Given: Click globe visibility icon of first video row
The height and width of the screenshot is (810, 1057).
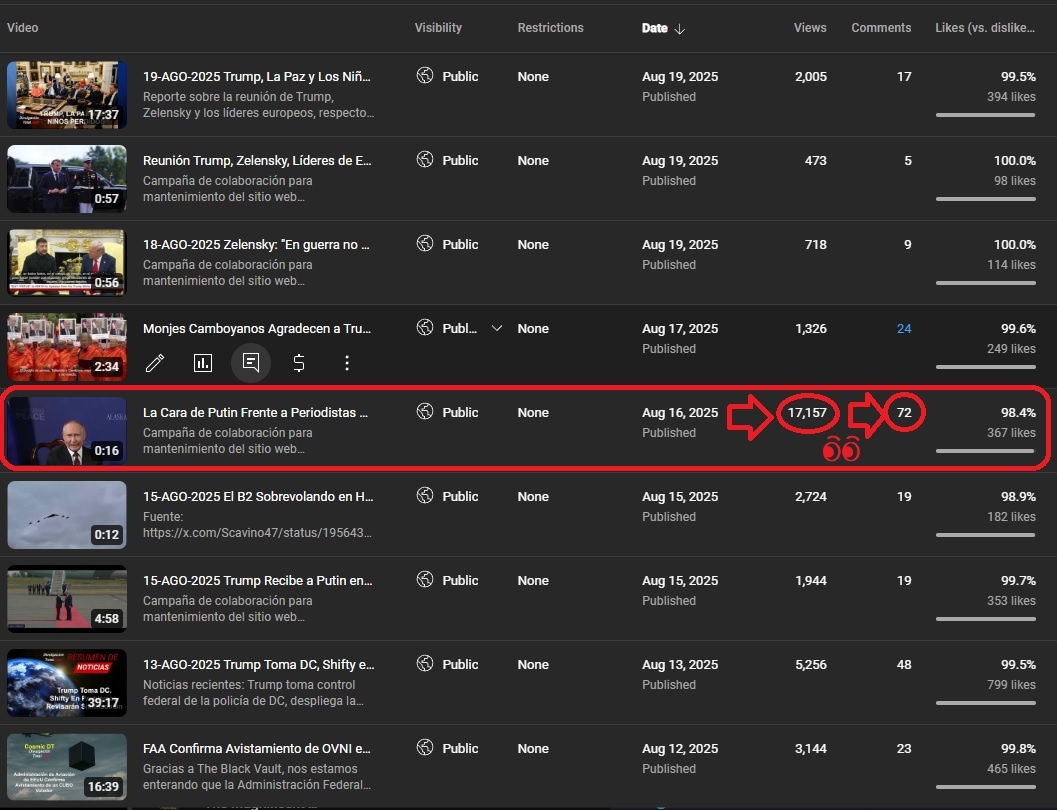Looking at the screenshot, I should pyautogui.click(x=425, y=75).
